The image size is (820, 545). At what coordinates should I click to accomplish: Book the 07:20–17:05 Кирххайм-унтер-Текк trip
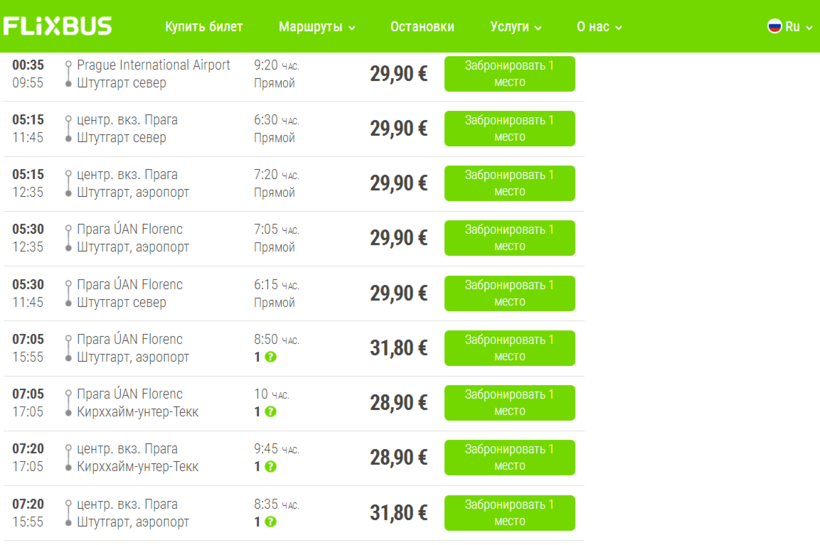[509, 458]
